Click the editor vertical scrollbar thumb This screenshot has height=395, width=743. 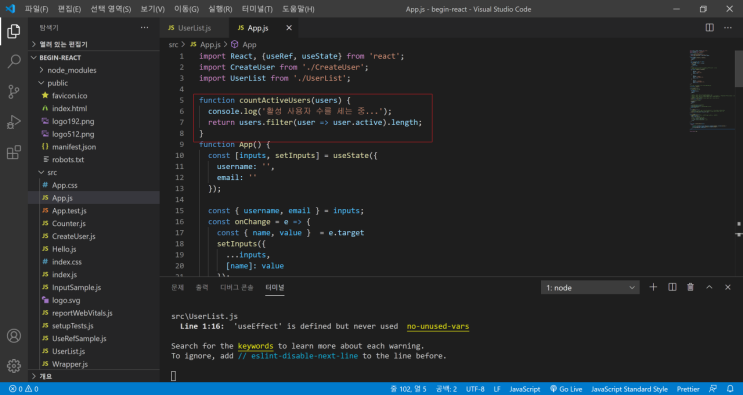coord(738,68)
